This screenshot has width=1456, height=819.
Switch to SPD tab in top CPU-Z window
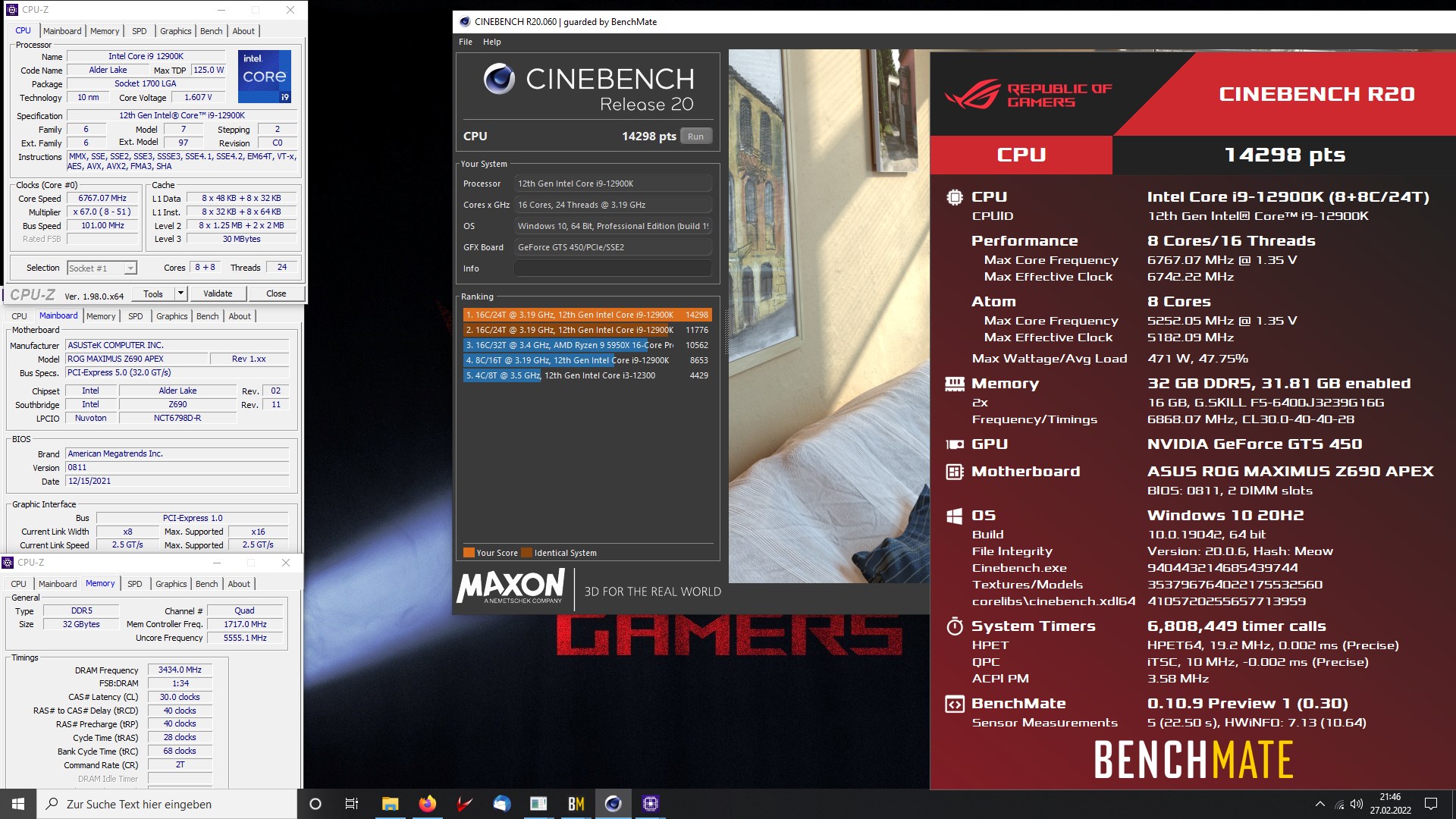(140, 31)
